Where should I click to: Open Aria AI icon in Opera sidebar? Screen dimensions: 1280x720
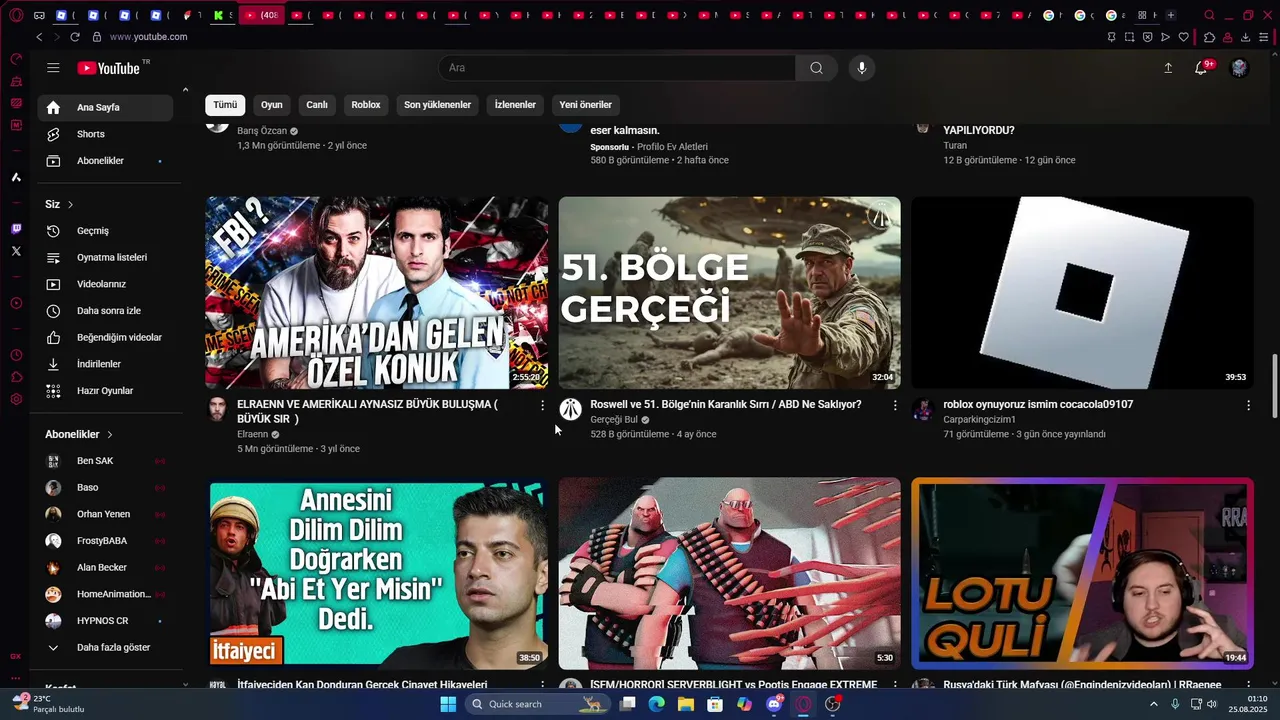point(16,177)
